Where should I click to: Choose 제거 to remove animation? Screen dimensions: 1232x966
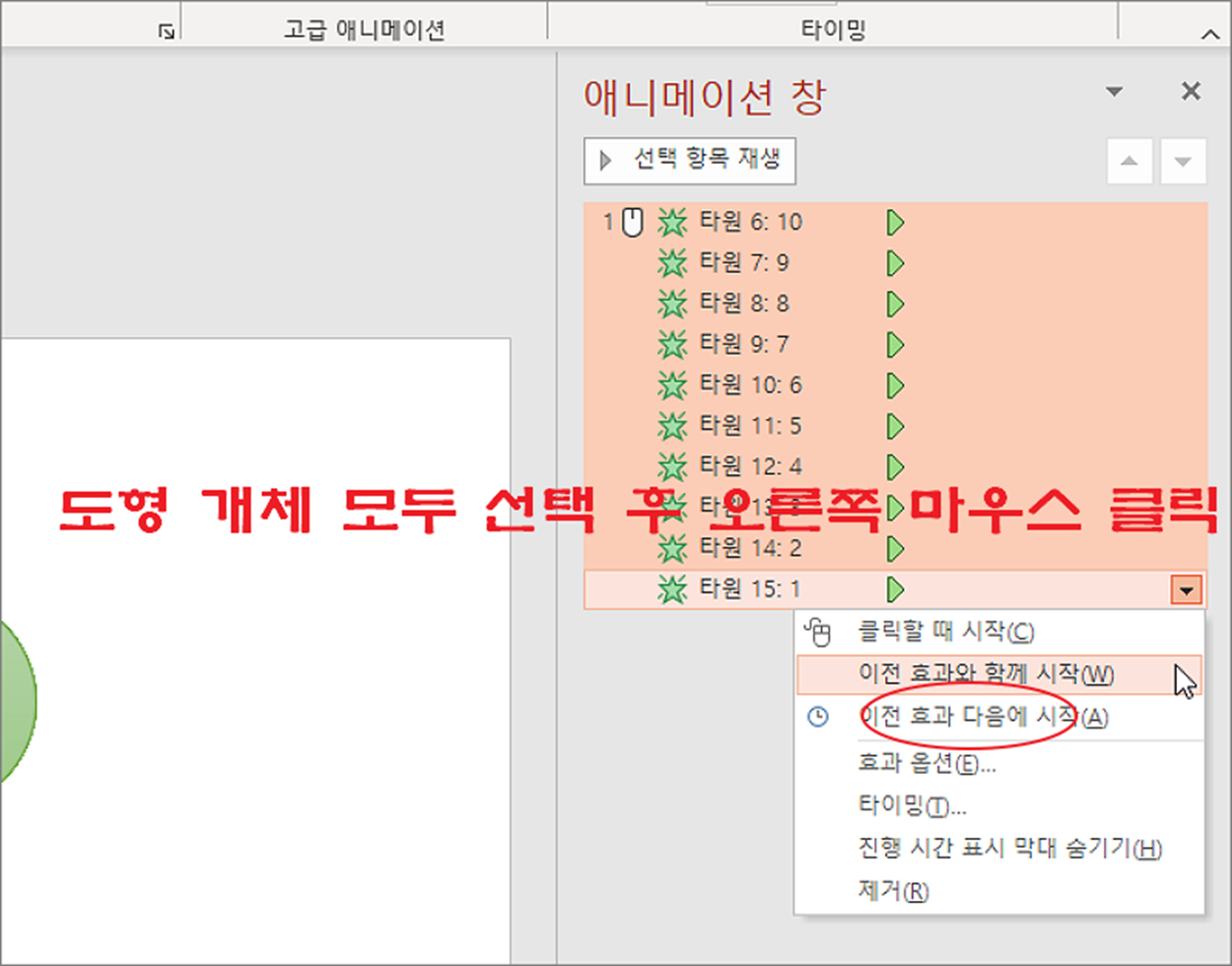(999, 891)
